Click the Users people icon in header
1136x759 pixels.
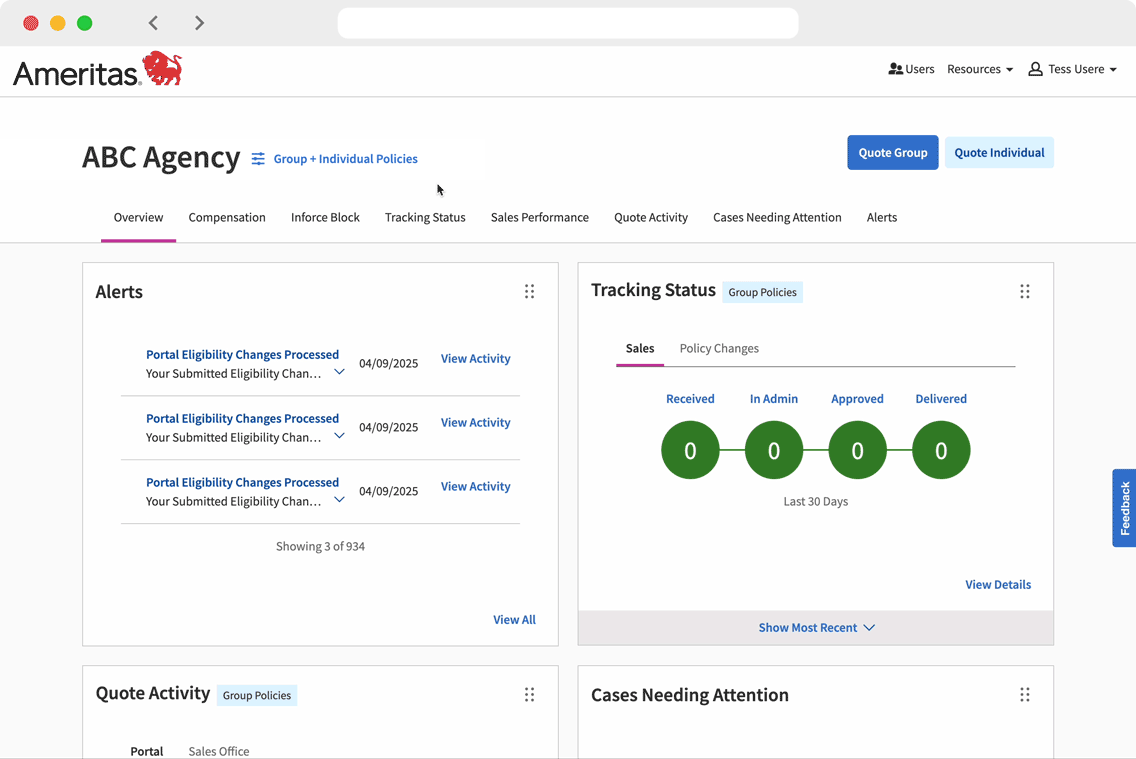(x=895, y=69)
